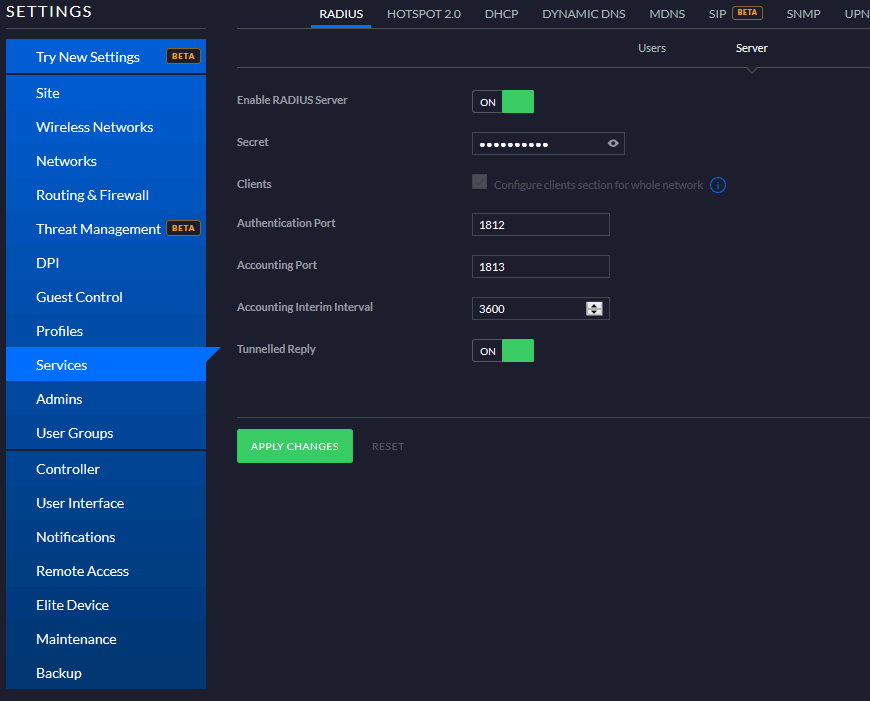Open the Dynamic DNS tab
Viewport: 870px width, 701px height.
pos(583,14)
